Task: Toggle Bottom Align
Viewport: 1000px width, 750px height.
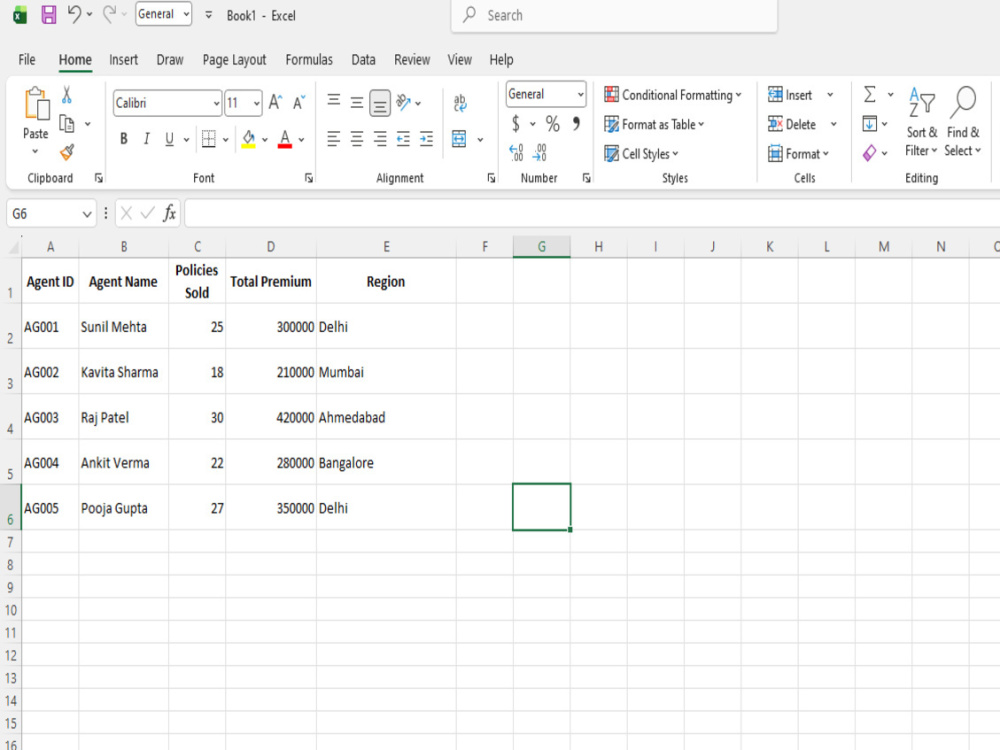Action: (x=380, y=103)
